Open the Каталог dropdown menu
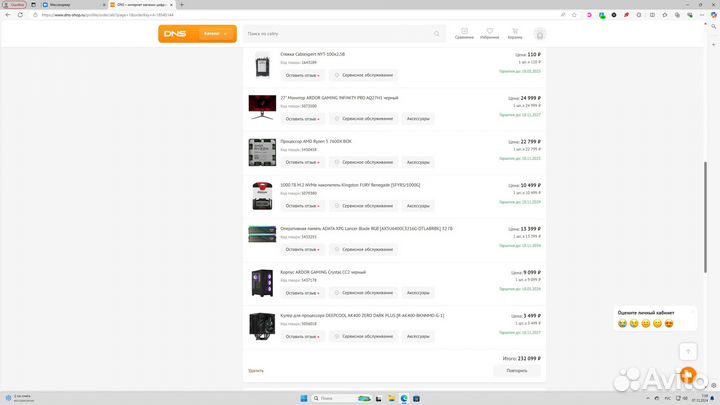 (215, 34)
